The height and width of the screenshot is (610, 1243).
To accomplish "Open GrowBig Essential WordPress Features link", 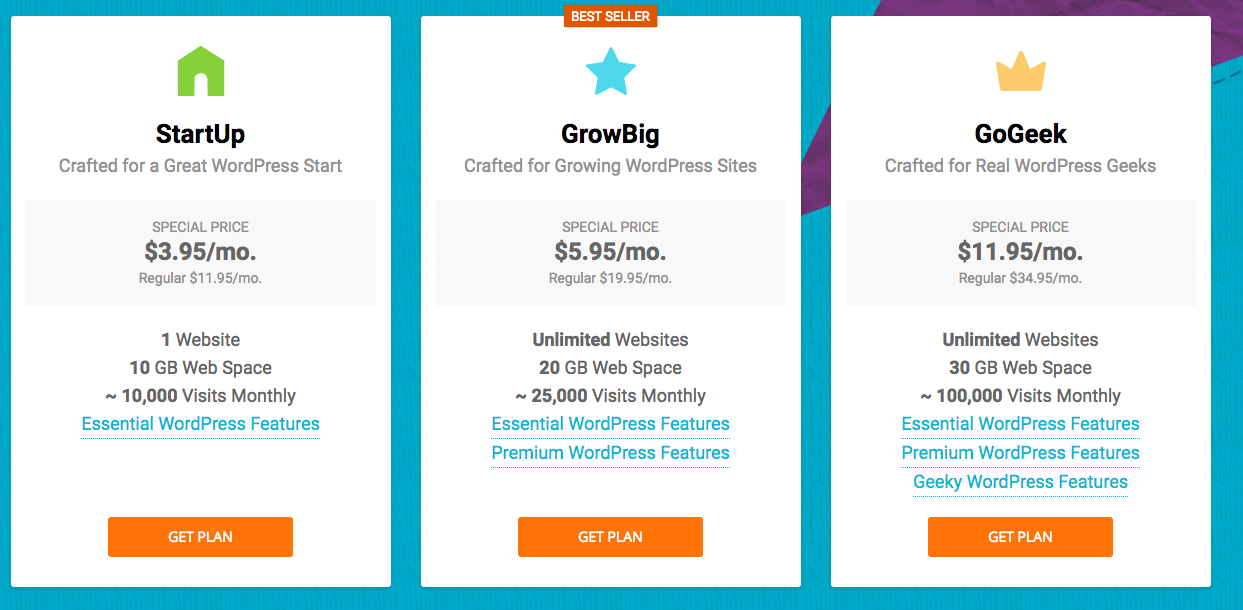I will click(611, 424).
